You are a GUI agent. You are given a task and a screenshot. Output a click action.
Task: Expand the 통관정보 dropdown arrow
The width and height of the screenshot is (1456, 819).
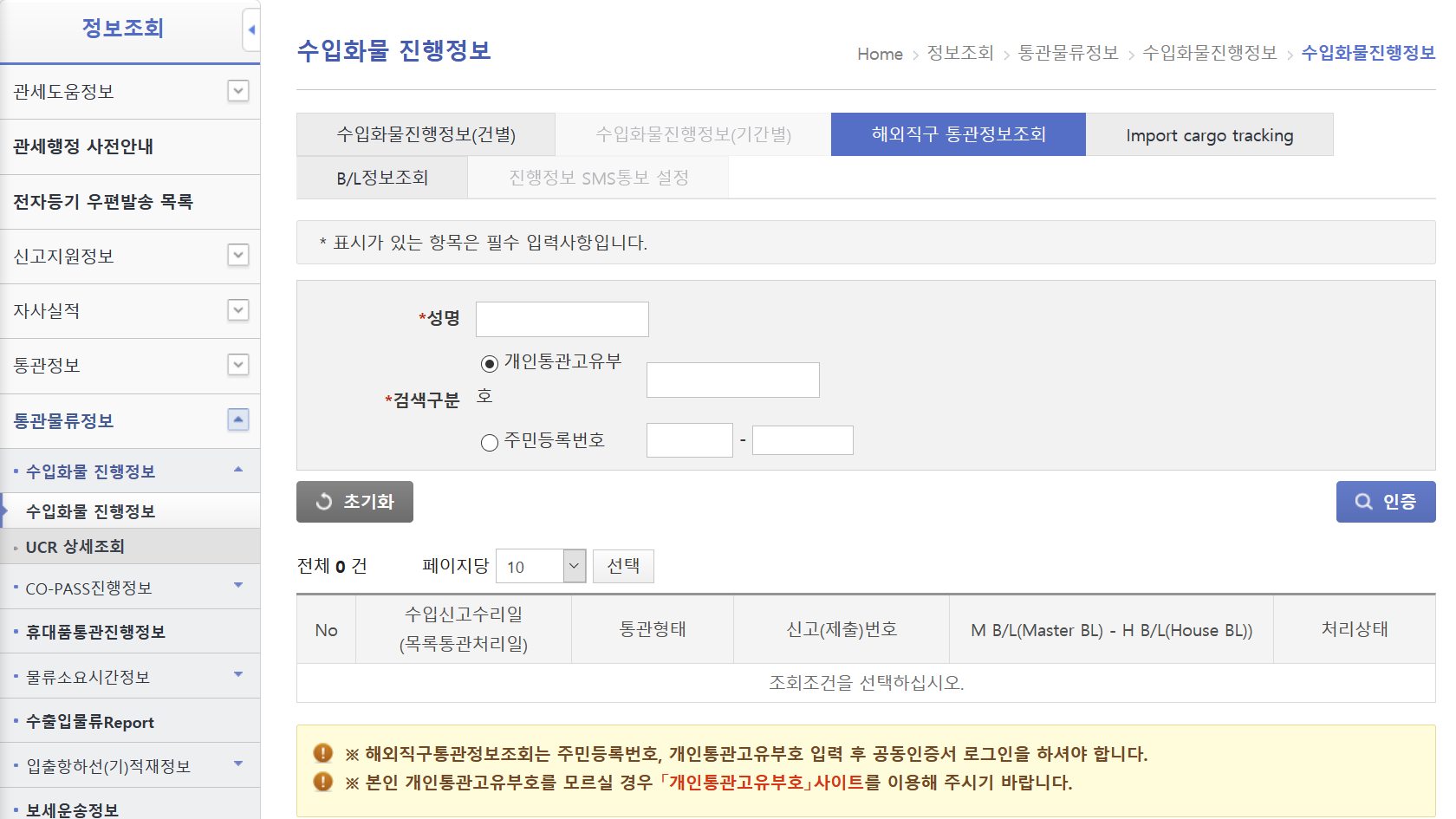(x=238, y=365)
